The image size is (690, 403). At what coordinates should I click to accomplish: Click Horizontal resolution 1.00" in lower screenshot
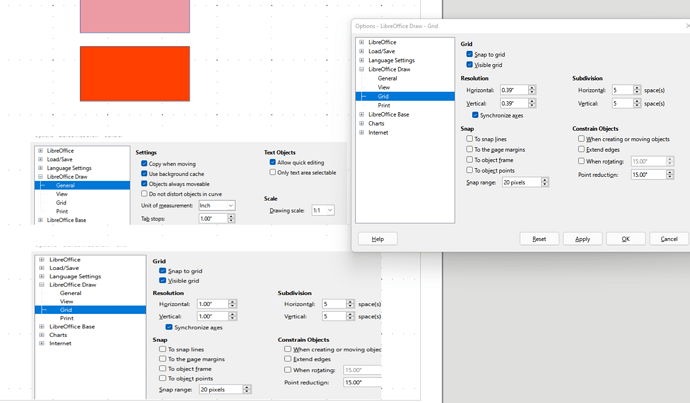click(x=213, y=304)
